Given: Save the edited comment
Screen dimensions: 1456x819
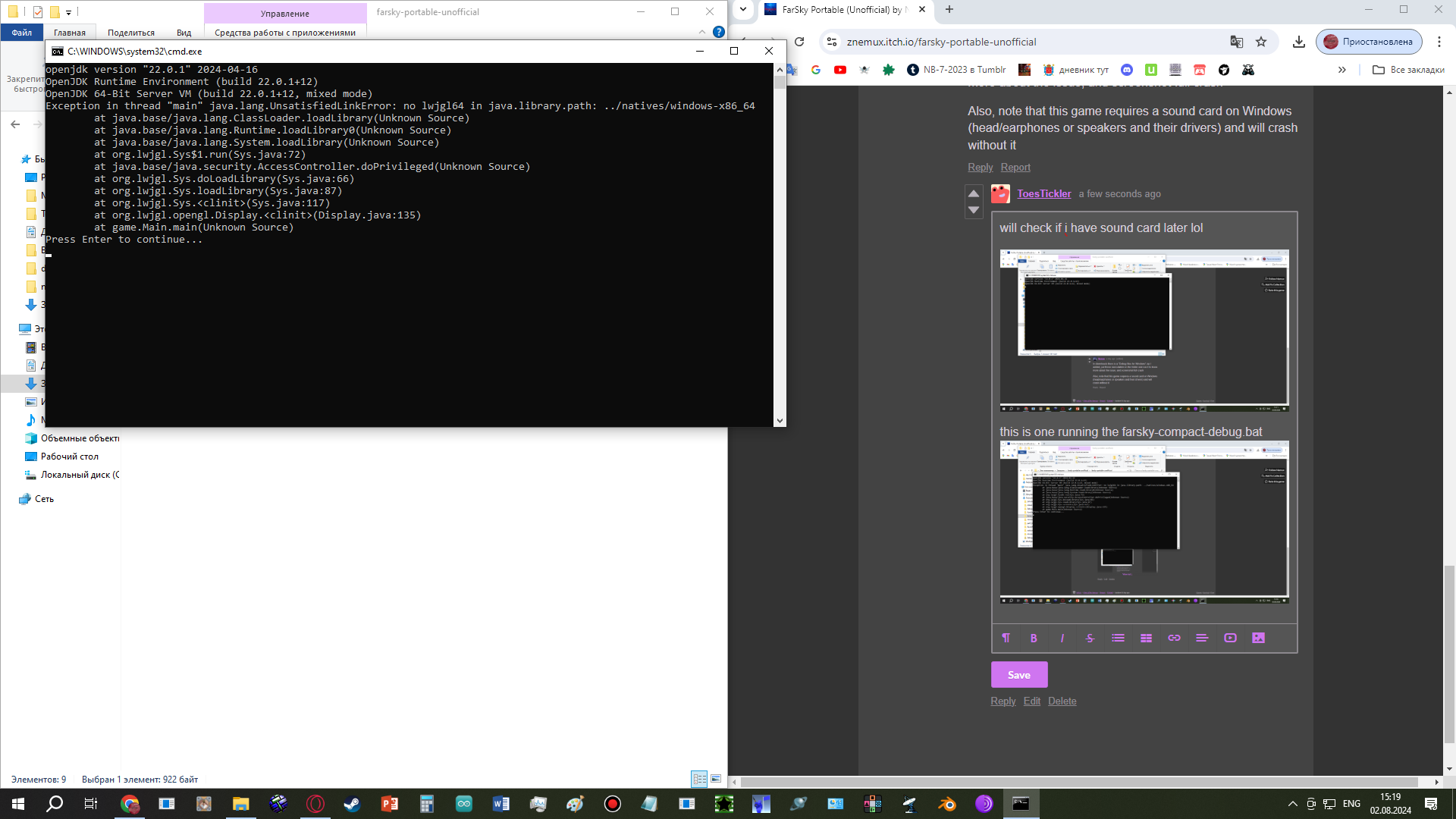Looking at the screenshot, I should (x=1018, y=675).
